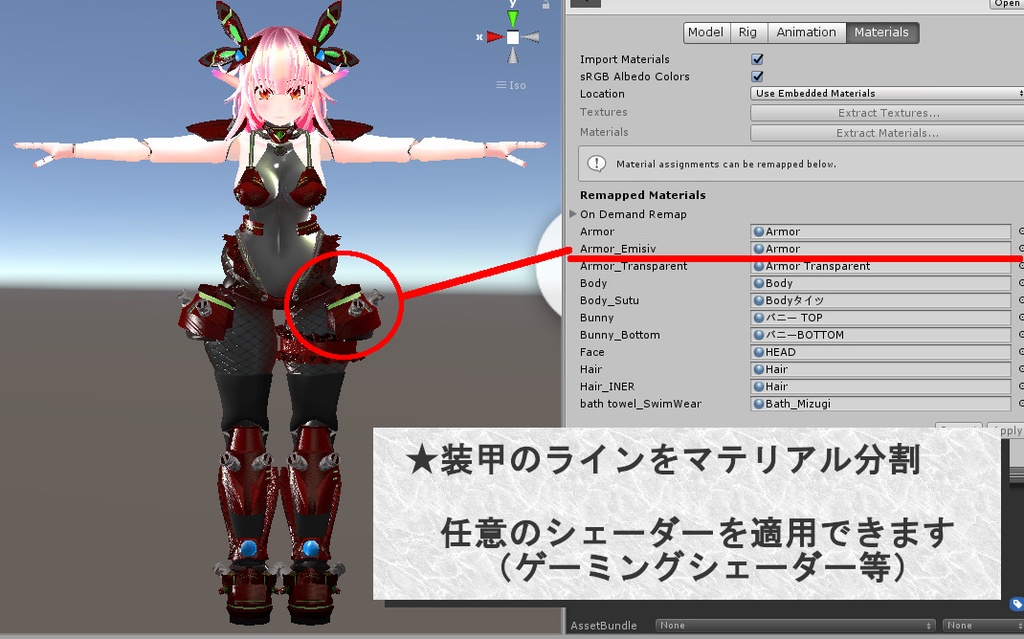Switch to the Rig tab
Screen dimensions: 1024x639
click(747, 32)
